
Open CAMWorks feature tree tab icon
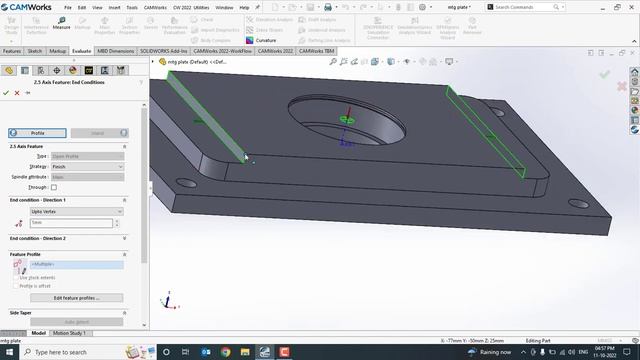[89, 71]
